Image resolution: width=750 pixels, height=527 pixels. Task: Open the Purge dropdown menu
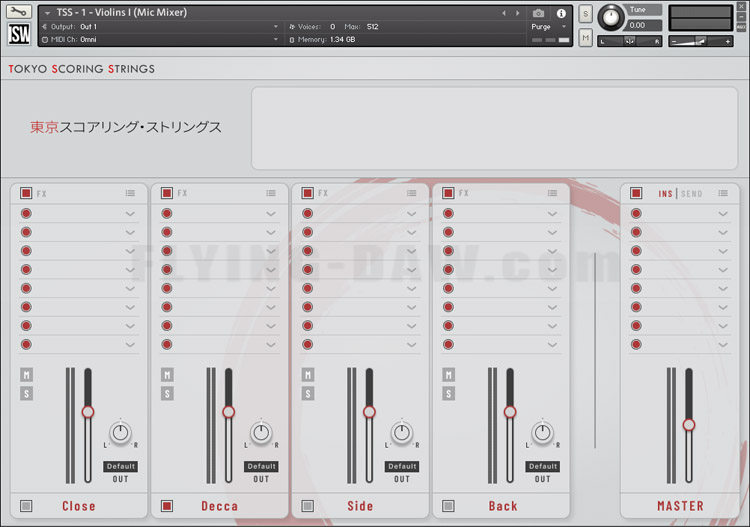[x=548, y=27]
